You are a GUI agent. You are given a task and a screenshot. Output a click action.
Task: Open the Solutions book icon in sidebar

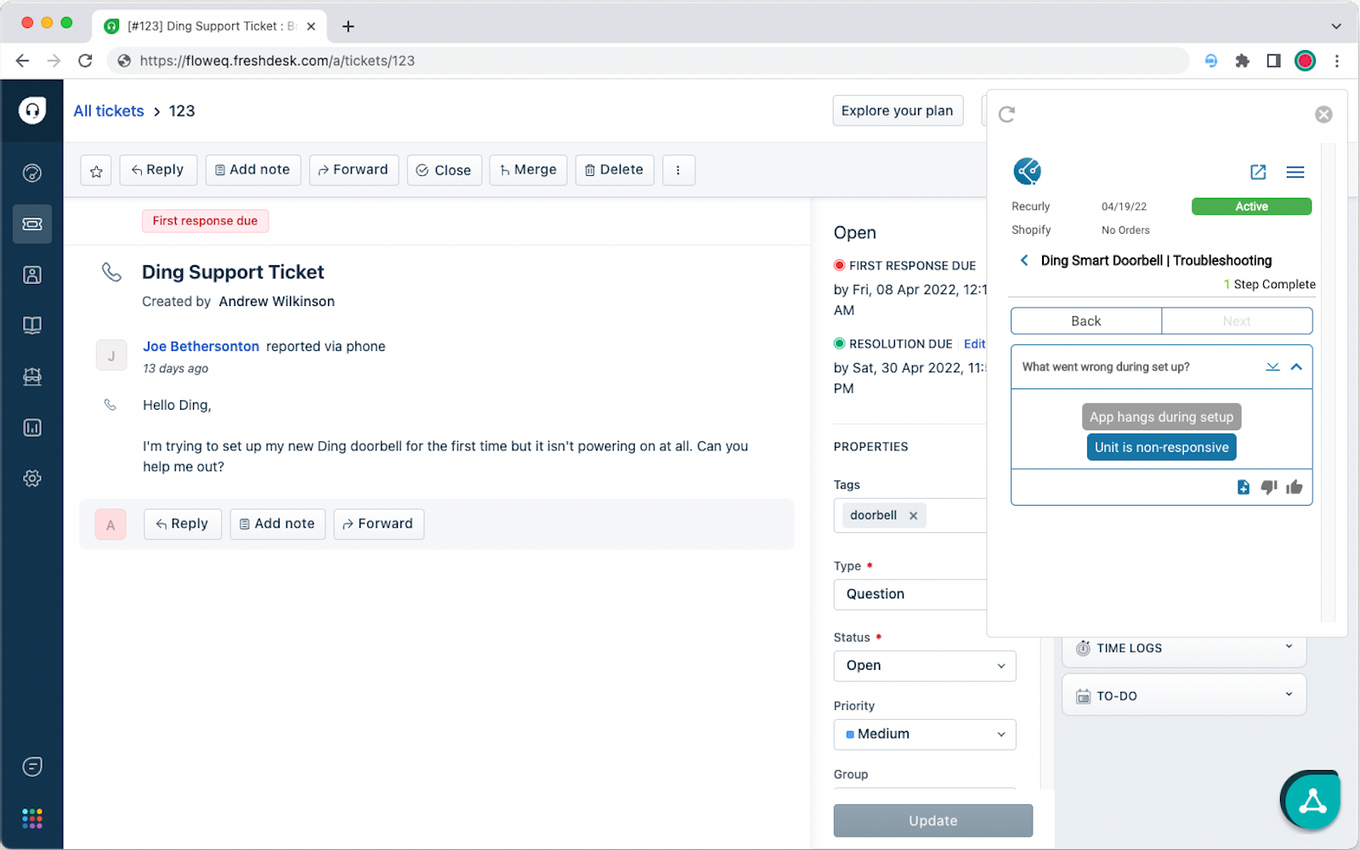tap(32, 326)
